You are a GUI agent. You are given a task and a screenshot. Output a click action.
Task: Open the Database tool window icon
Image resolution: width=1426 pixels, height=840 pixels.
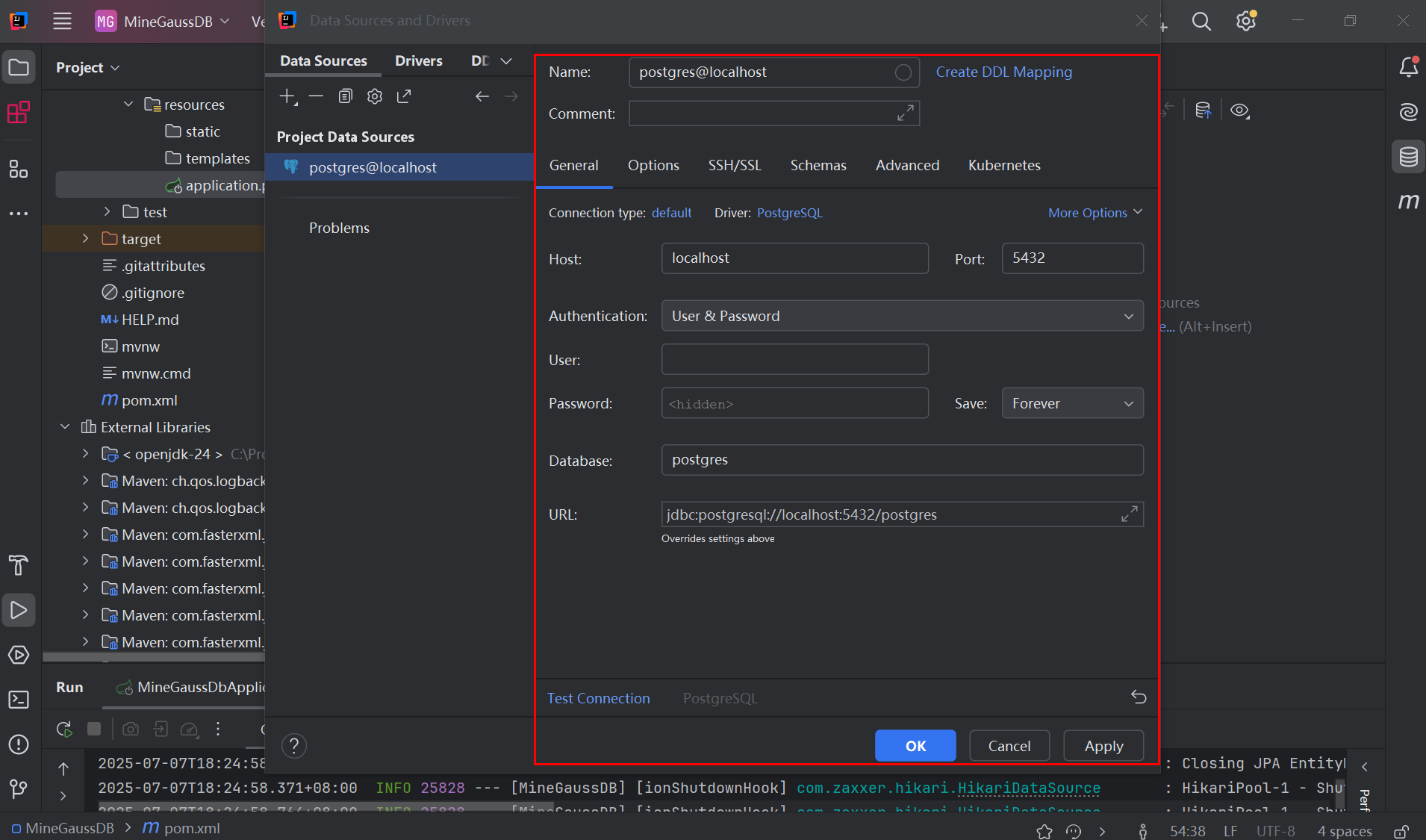pos(1408,157)
